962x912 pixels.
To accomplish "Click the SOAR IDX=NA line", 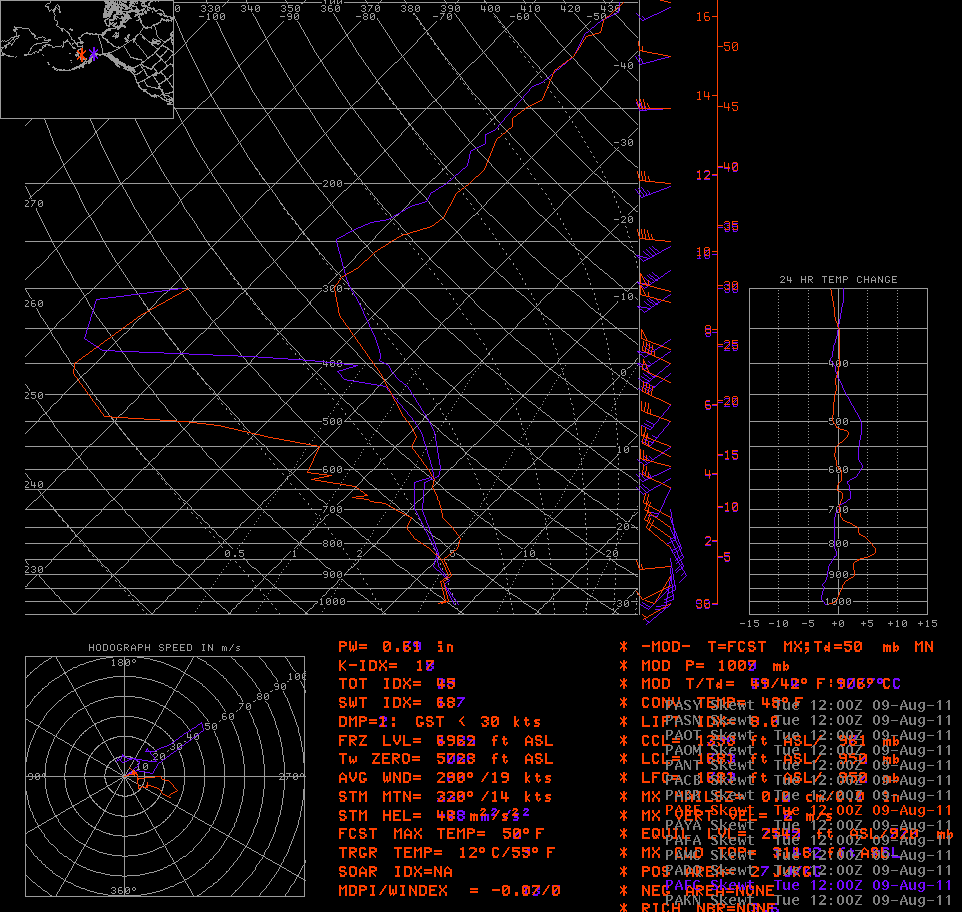I will [396, 872].
